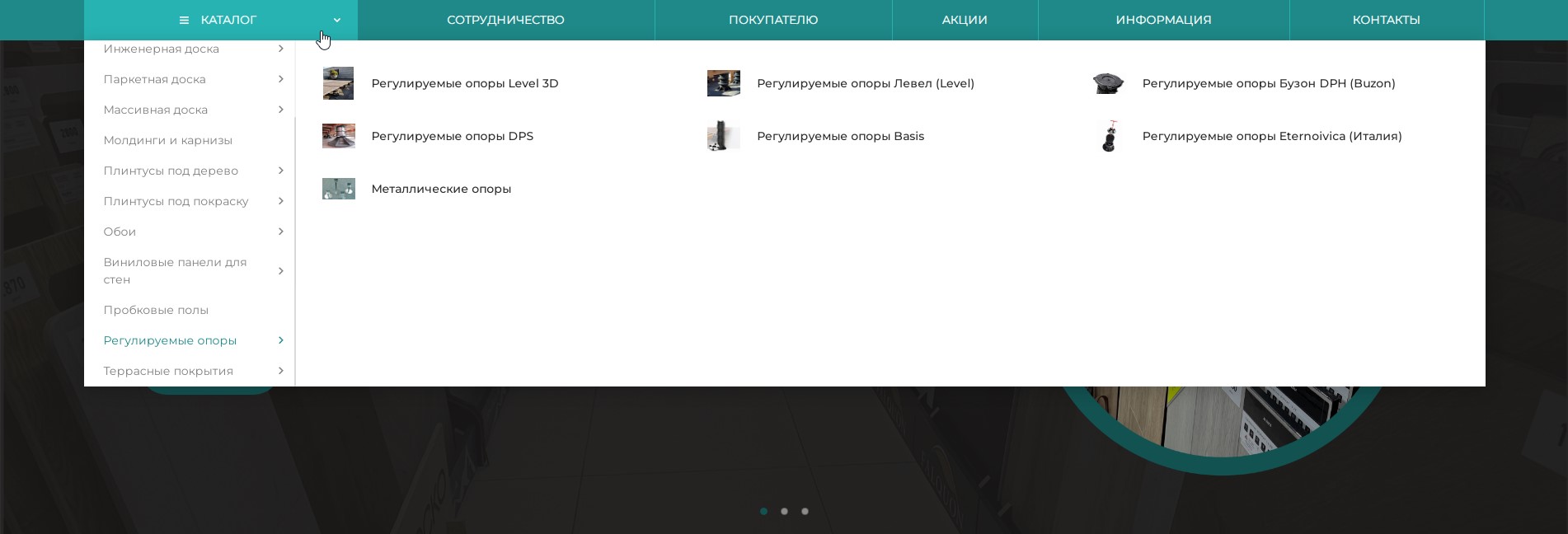Viewport: 1568px width, 534px height.
Task: Open the Акции menu item
Action: point(965,20)
